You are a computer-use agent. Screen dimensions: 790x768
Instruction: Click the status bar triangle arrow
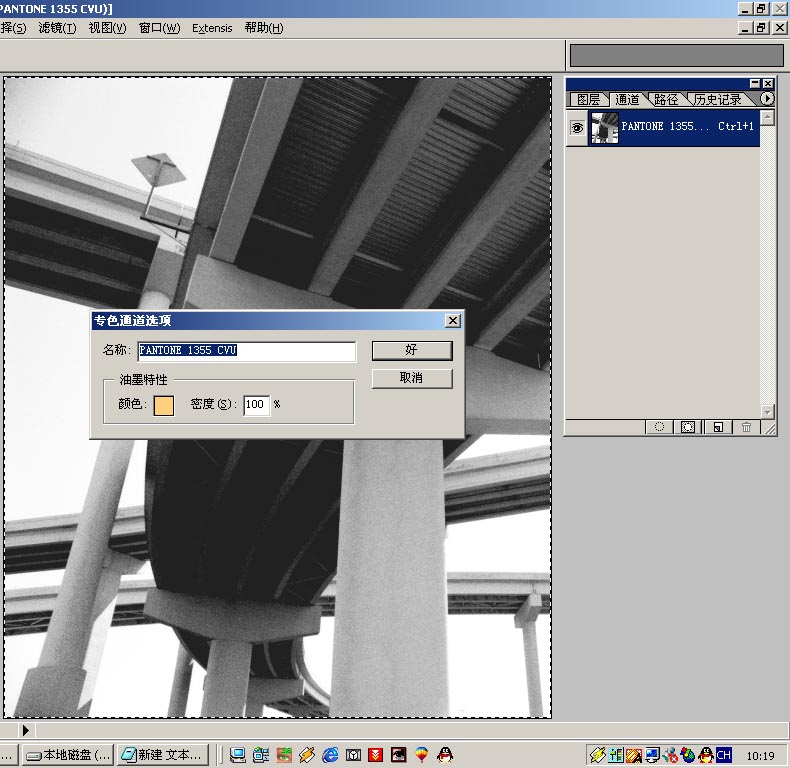pos(26,730)
